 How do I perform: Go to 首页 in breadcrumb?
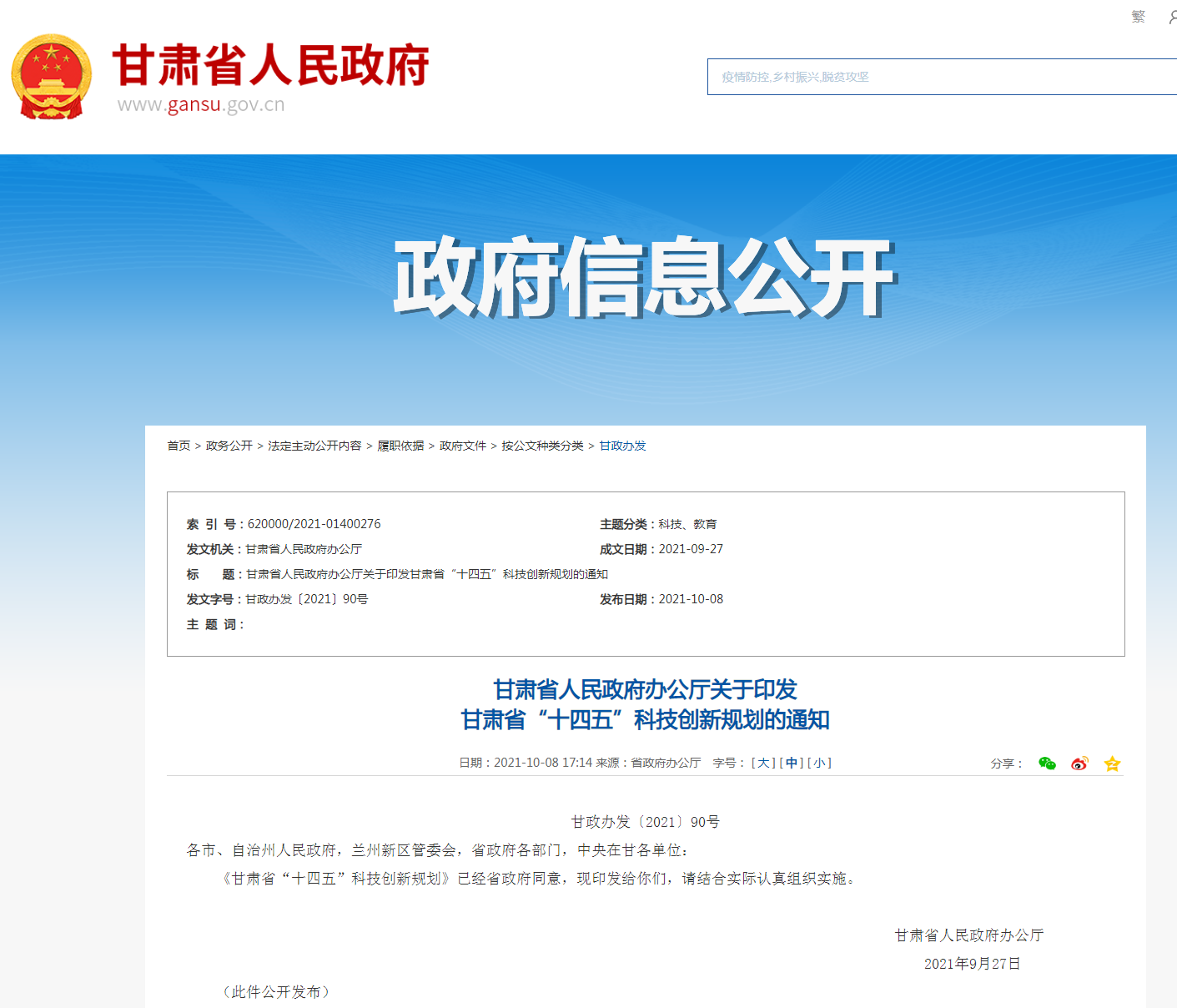click(179, 446)
